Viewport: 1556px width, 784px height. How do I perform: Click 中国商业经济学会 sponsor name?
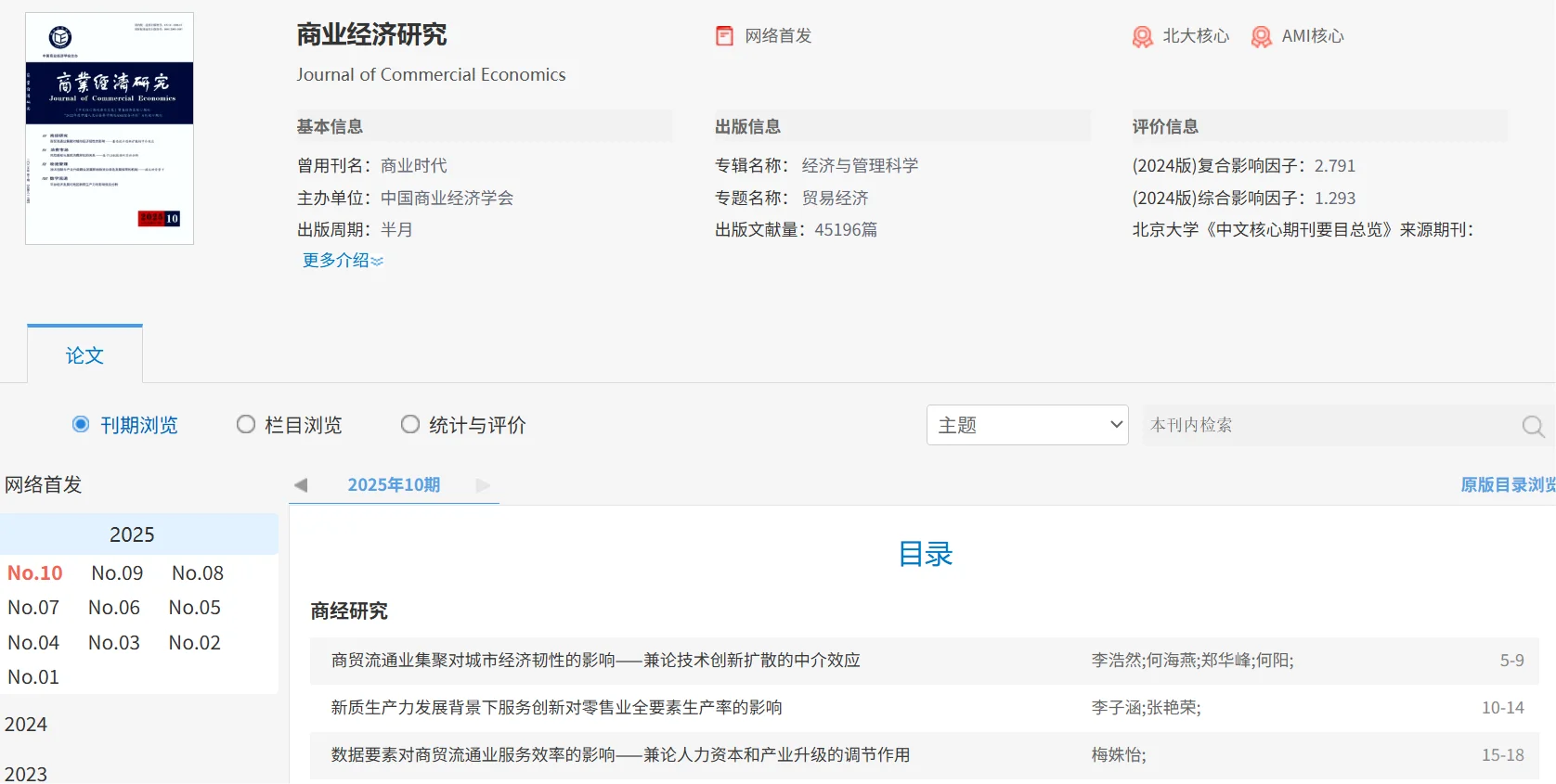click(x=447, y=199)
